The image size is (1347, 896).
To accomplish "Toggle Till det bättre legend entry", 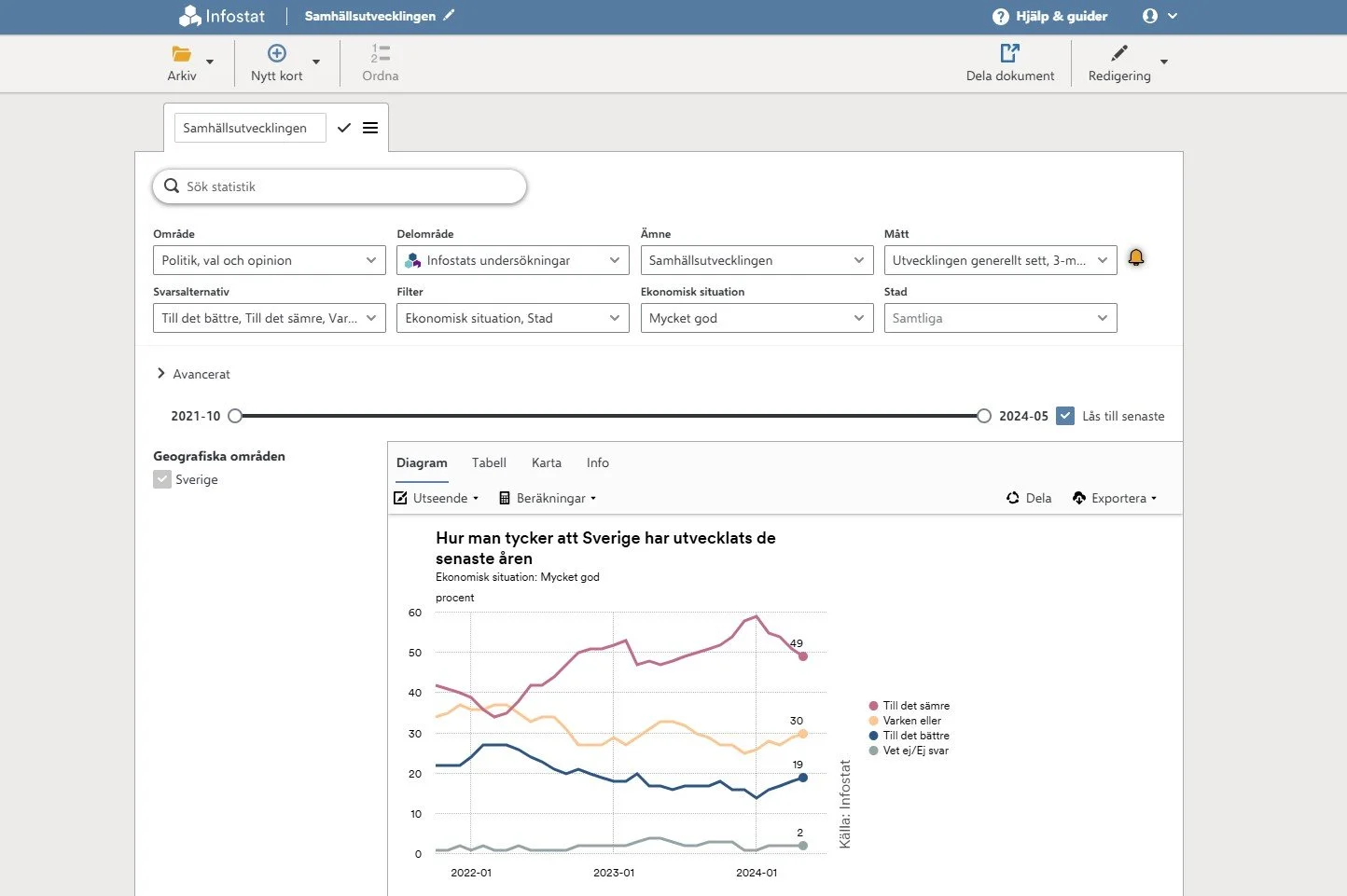I will tap(909, 736).
